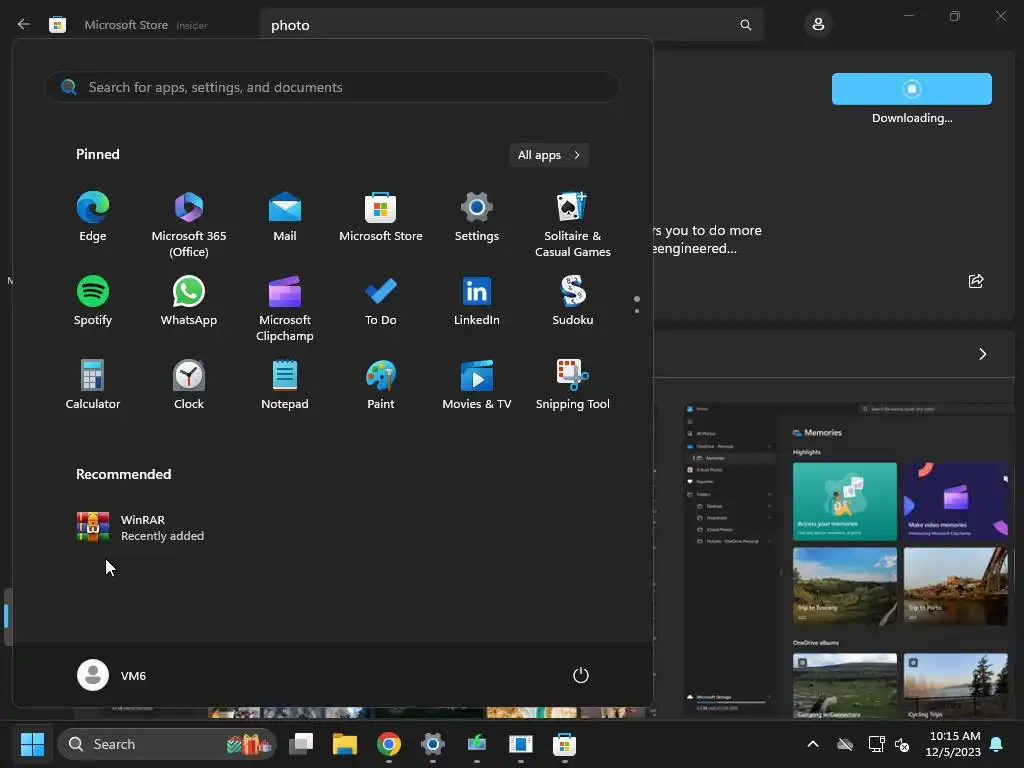Open LinkedIn app
This screenshot has width=1024, height=768.
pyautogui.click(x=477, y=301)
